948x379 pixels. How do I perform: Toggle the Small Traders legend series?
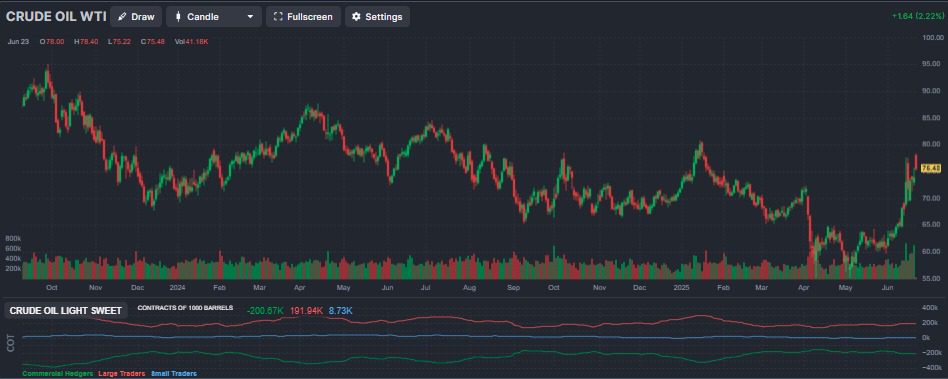pyautogui.click(x=174, y=374)
